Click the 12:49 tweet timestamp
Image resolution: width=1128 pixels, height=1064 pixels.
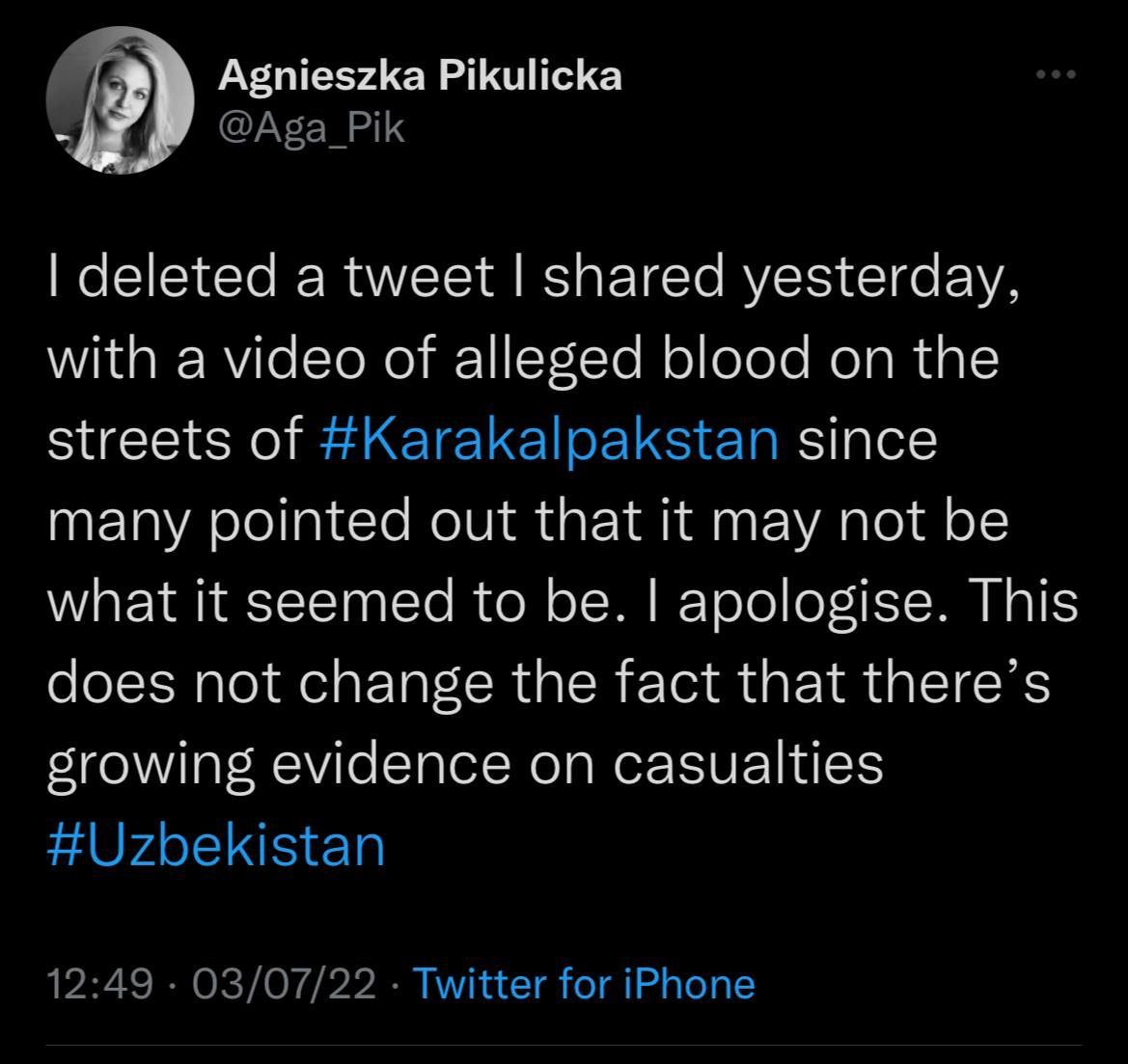[x=99, y=984]
